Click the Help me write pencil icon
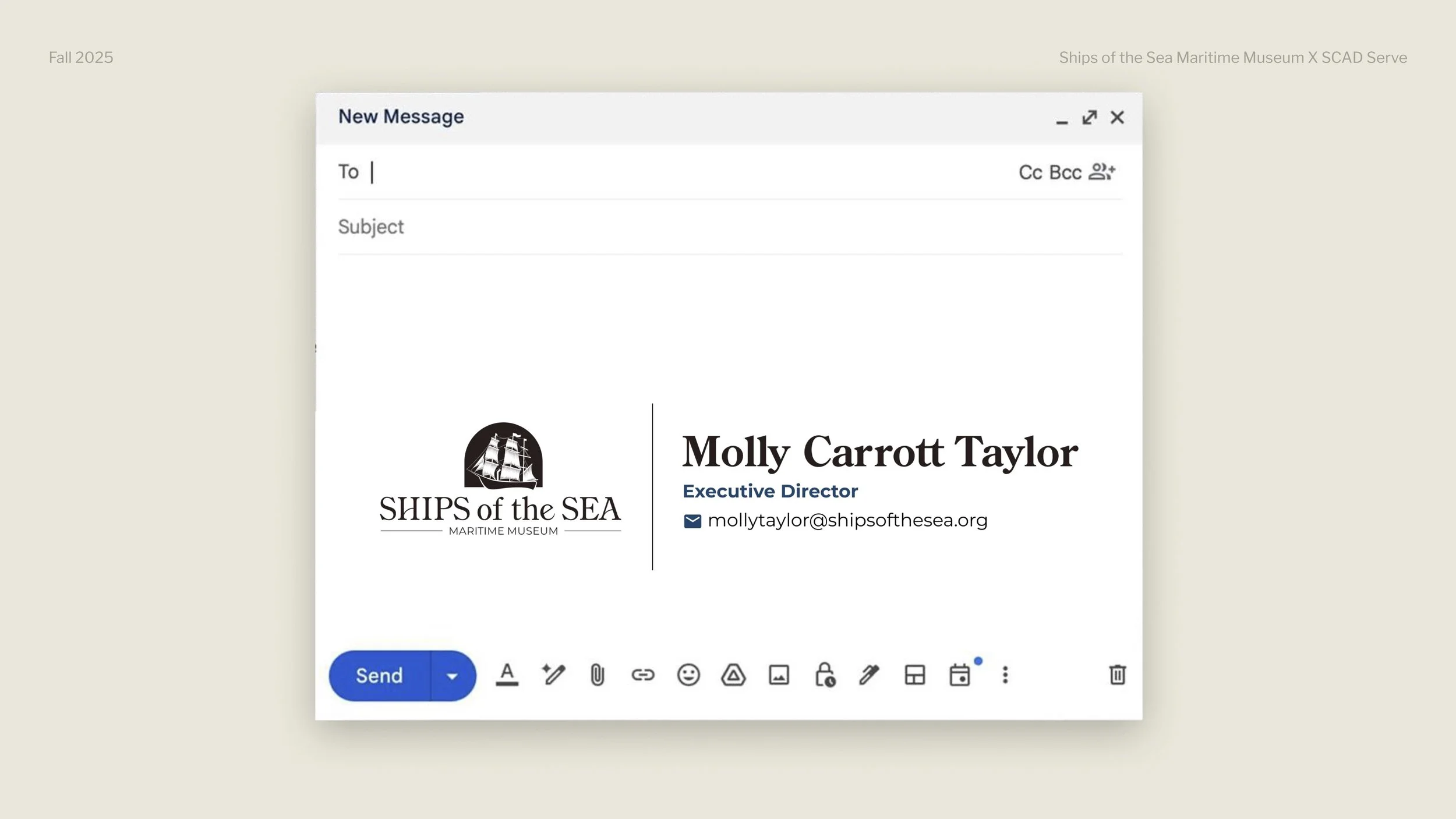The width and height of the screenshot is (1456, 819). (553, 675)
